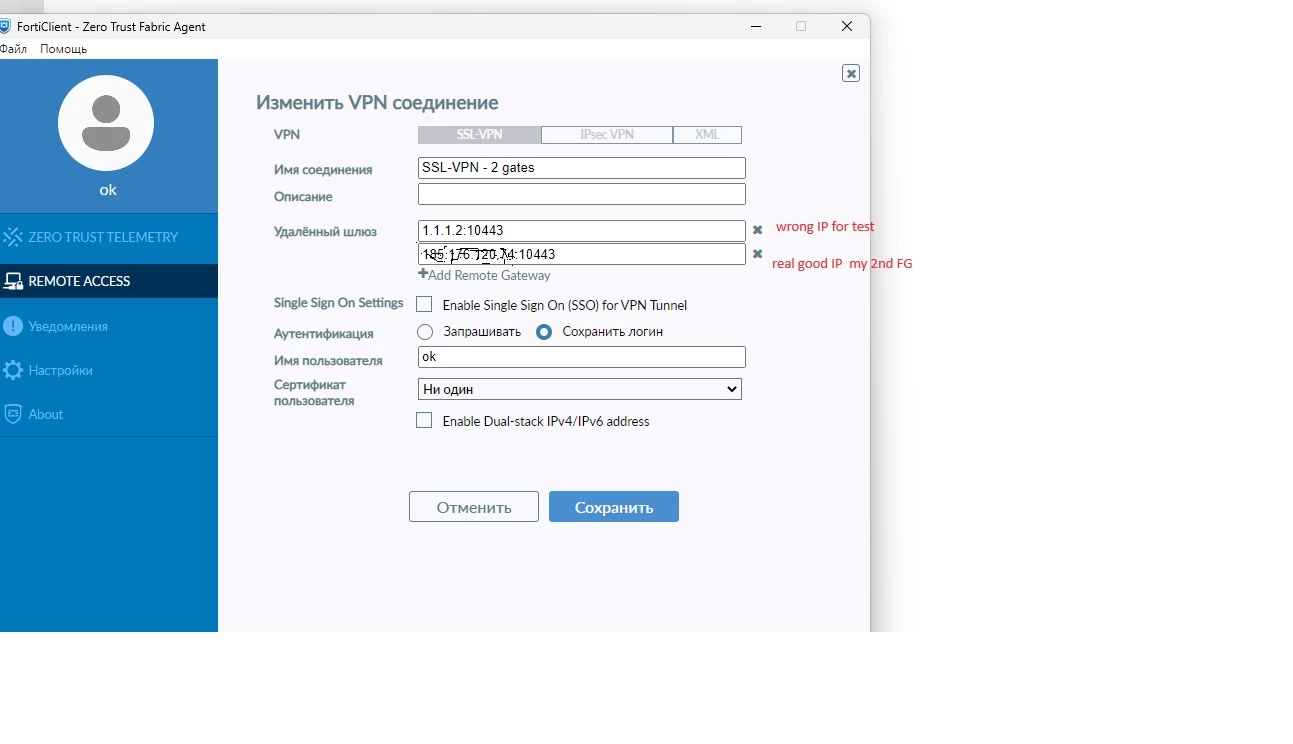Screen dimensions: 1293x744
Task: Click the Уведомления exclamation icon
Action: click(13, 326)
